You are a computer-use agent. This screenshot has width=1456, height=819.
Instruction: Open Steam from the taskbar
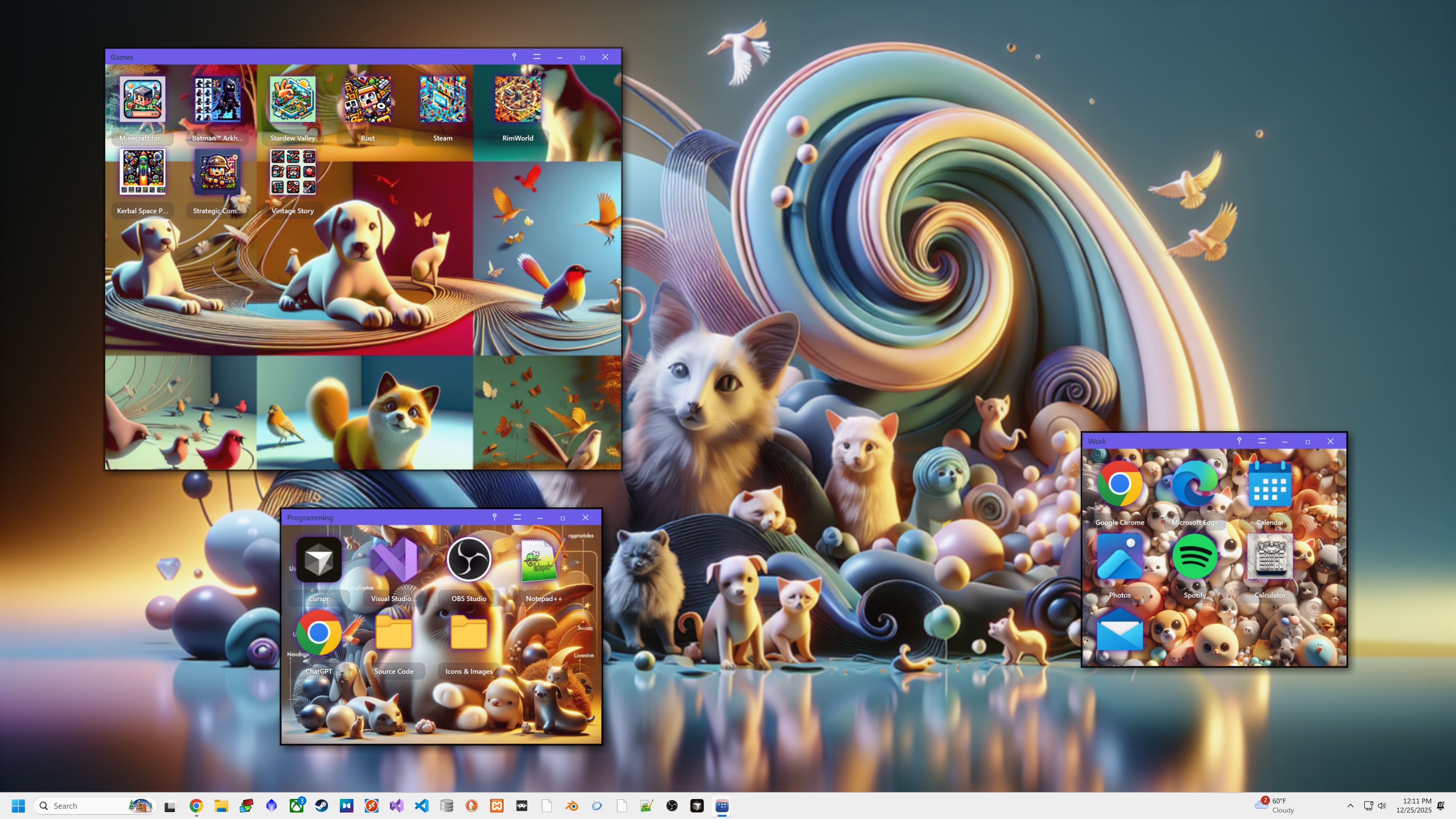pos(322,805)
